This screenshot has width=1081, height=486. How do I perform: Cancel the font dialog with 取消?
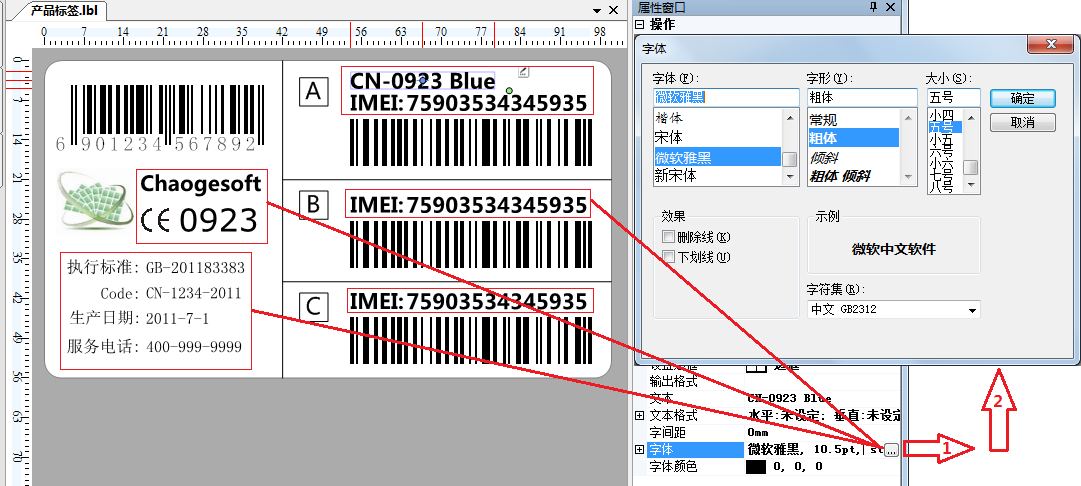coord(1022,122)
